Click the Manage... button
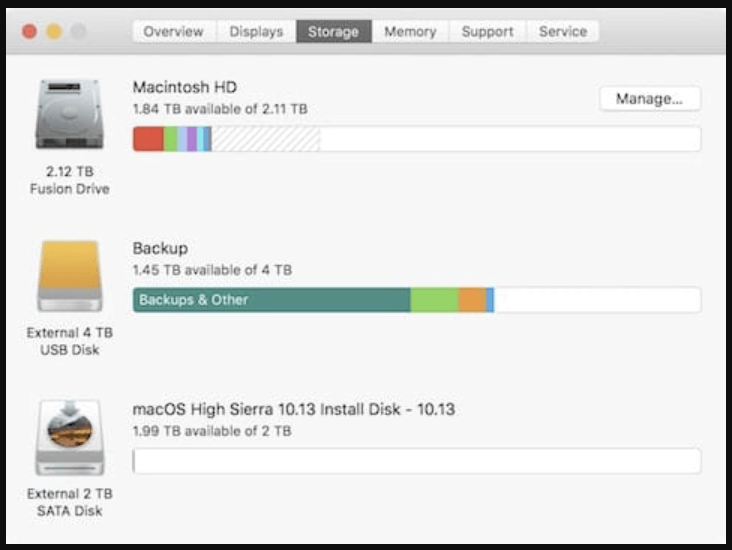732x550 pixels. (650, 98)
